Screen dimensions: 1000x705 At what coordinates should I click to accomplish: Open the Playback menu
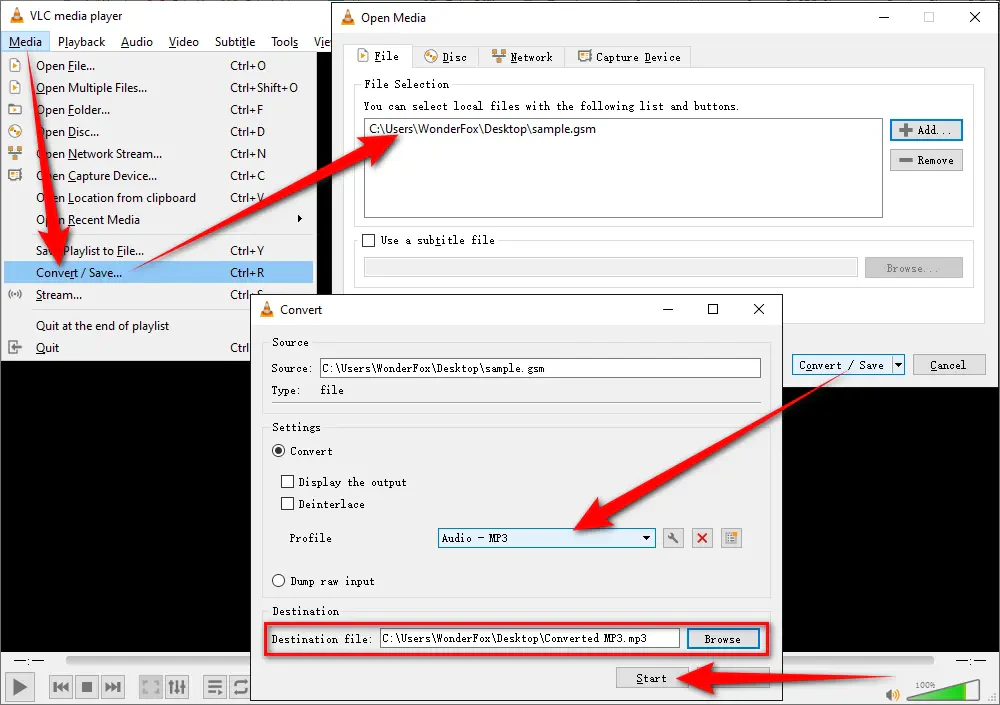[x=82, y=41]
